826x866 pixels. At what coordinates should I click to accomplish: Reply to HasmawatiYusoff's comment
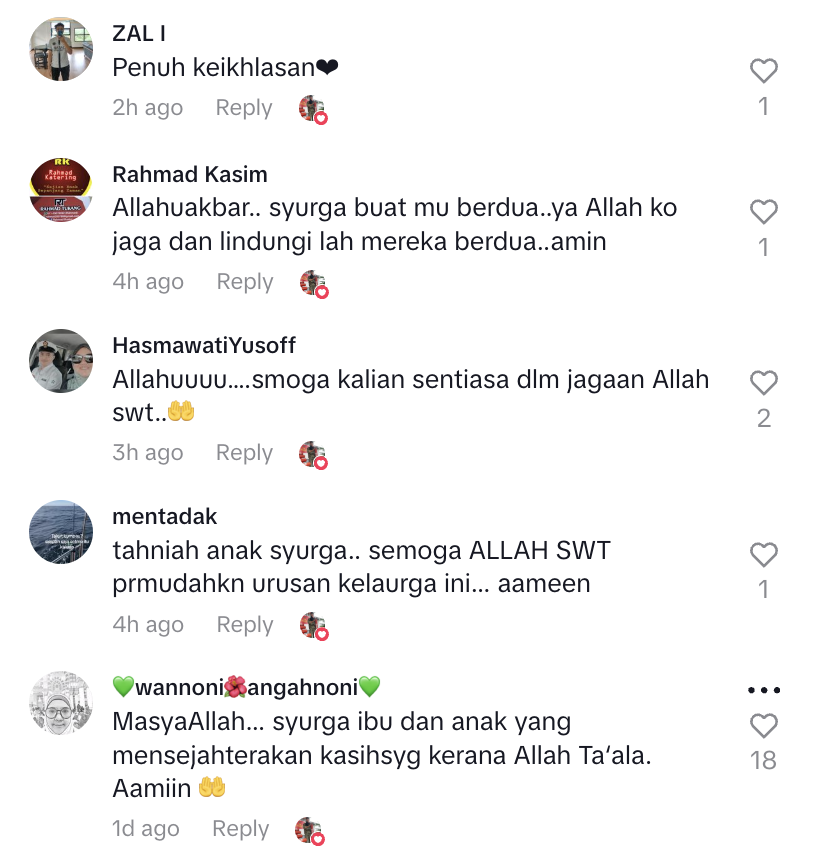(x=244, y=452)
